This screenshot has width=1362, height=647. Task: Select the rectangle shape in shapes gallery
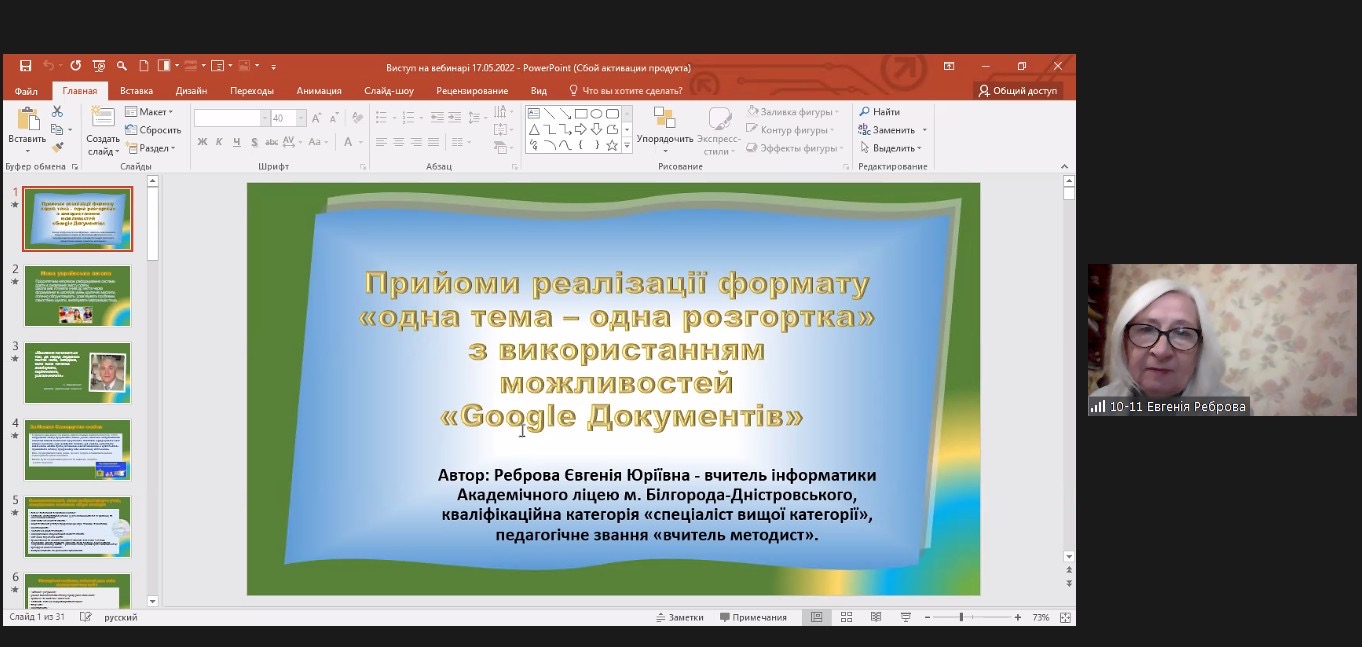tap(580, 113)
